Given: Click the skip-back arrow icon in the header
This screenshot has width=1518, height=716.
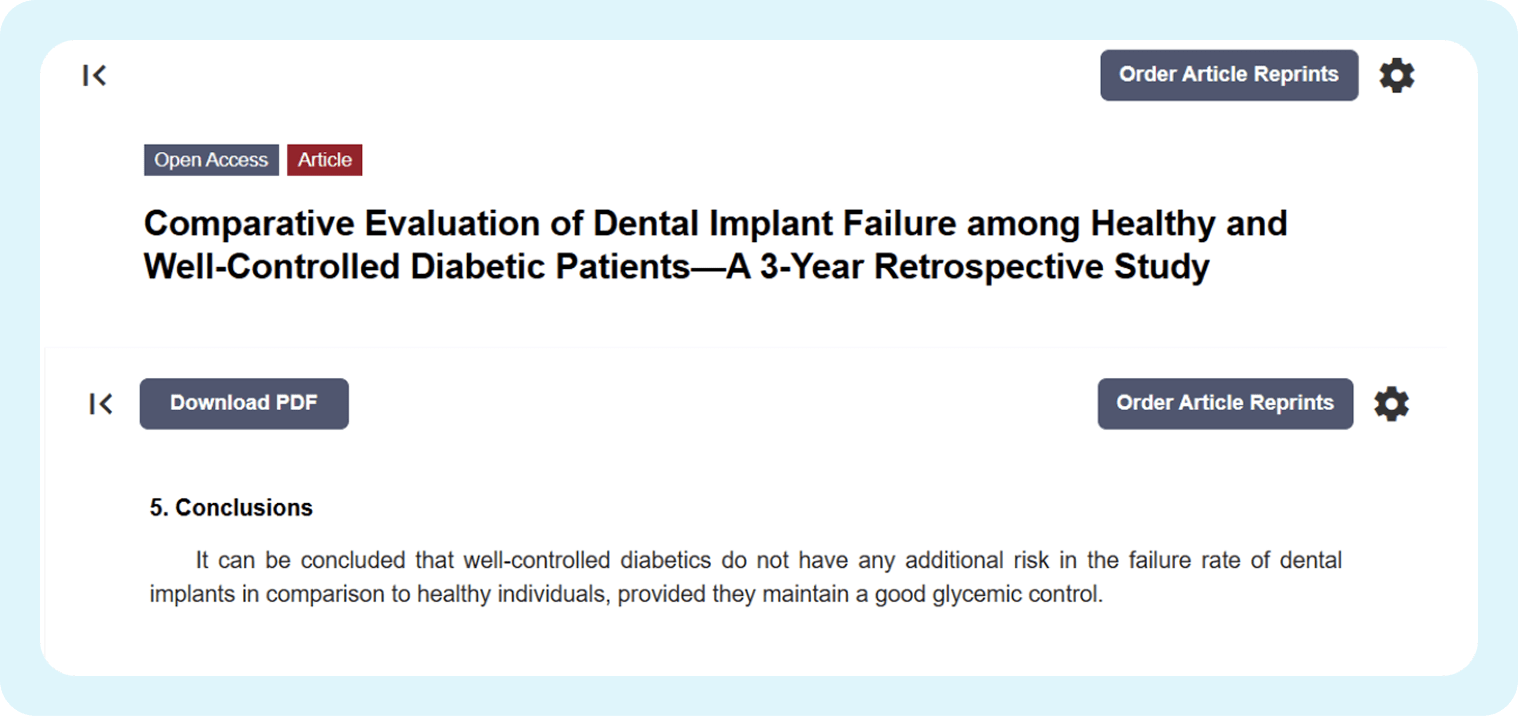Looking at the screenshot, I should coord(94,75).
